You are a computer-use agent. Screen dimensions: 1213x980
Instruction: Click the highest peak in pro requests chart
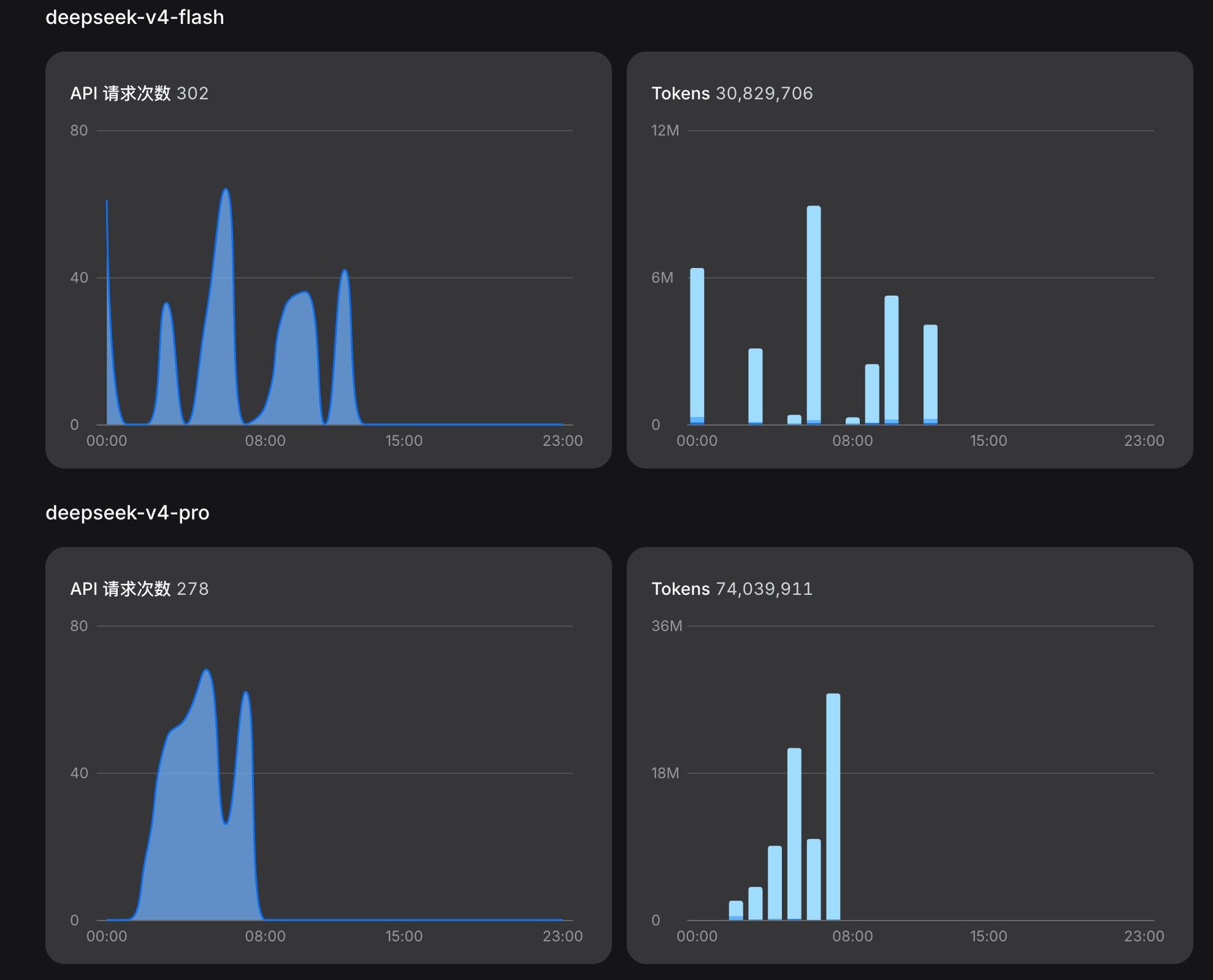tap(206, 670)
